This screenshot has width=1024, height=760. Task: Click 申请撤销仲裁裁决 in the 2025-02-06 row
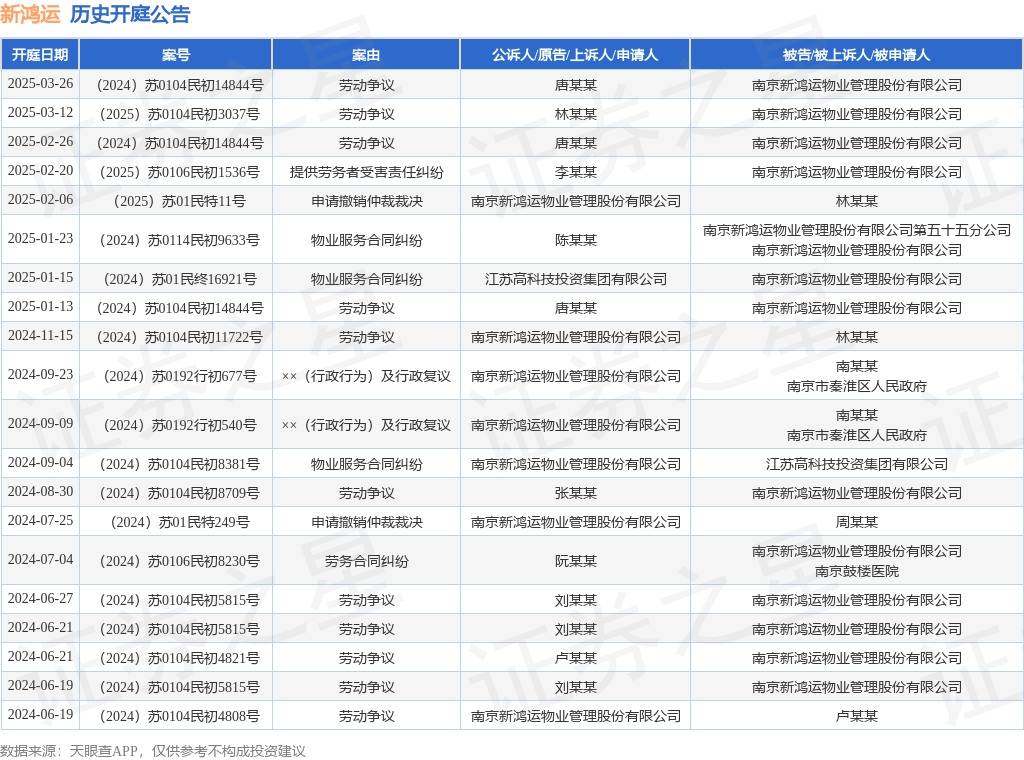[366, 201]
